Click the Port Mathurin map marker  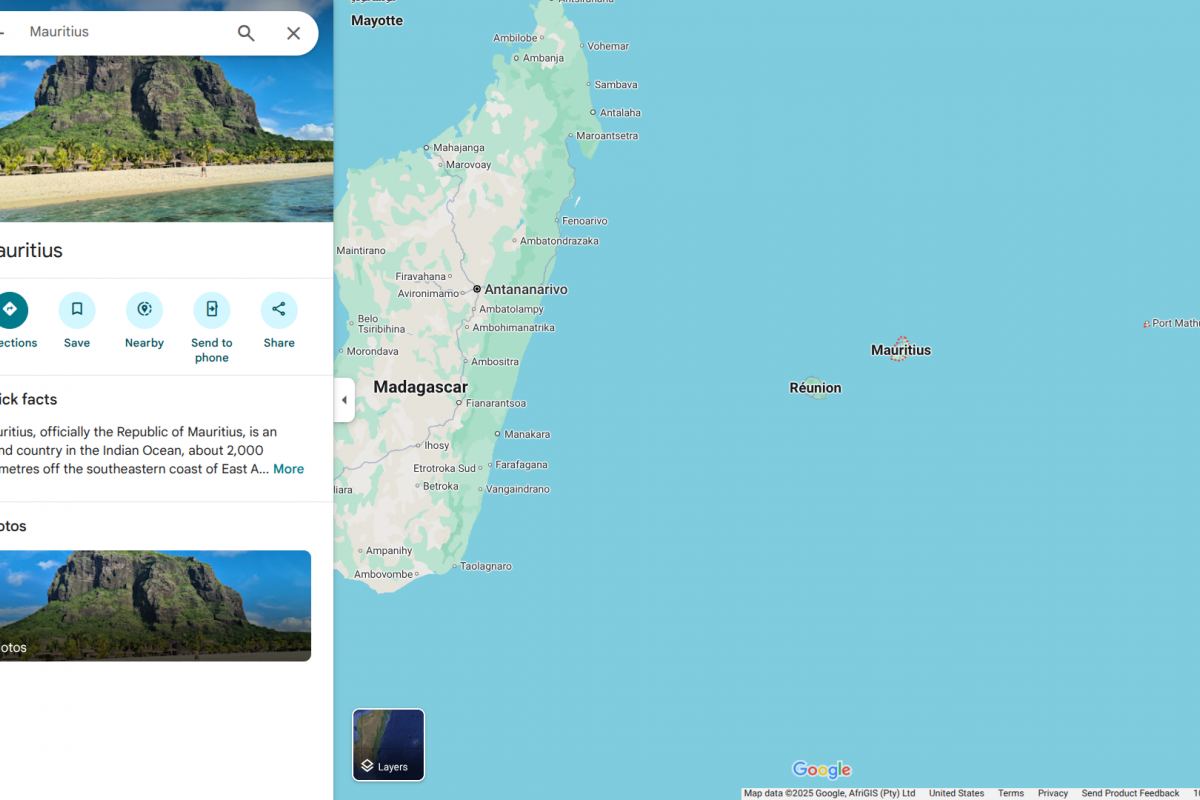pos(1147,324)
